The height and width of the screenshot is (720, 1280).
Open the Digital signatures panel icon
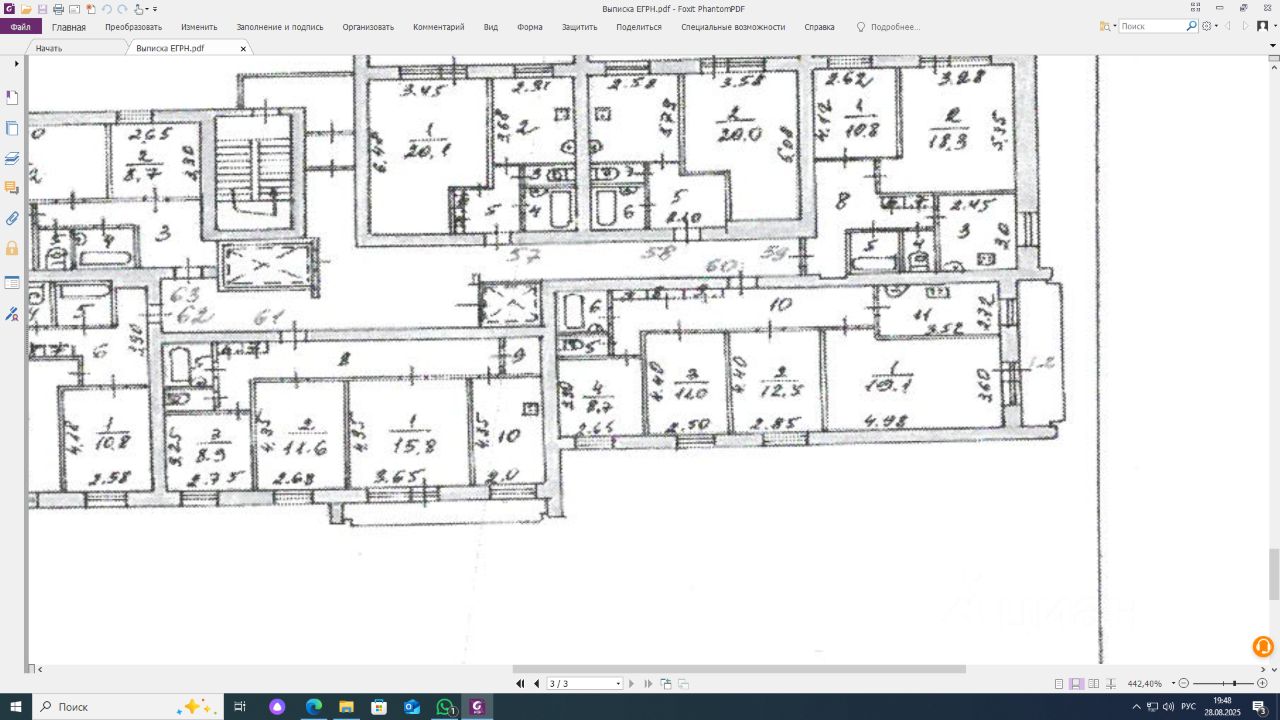[13, 314]
